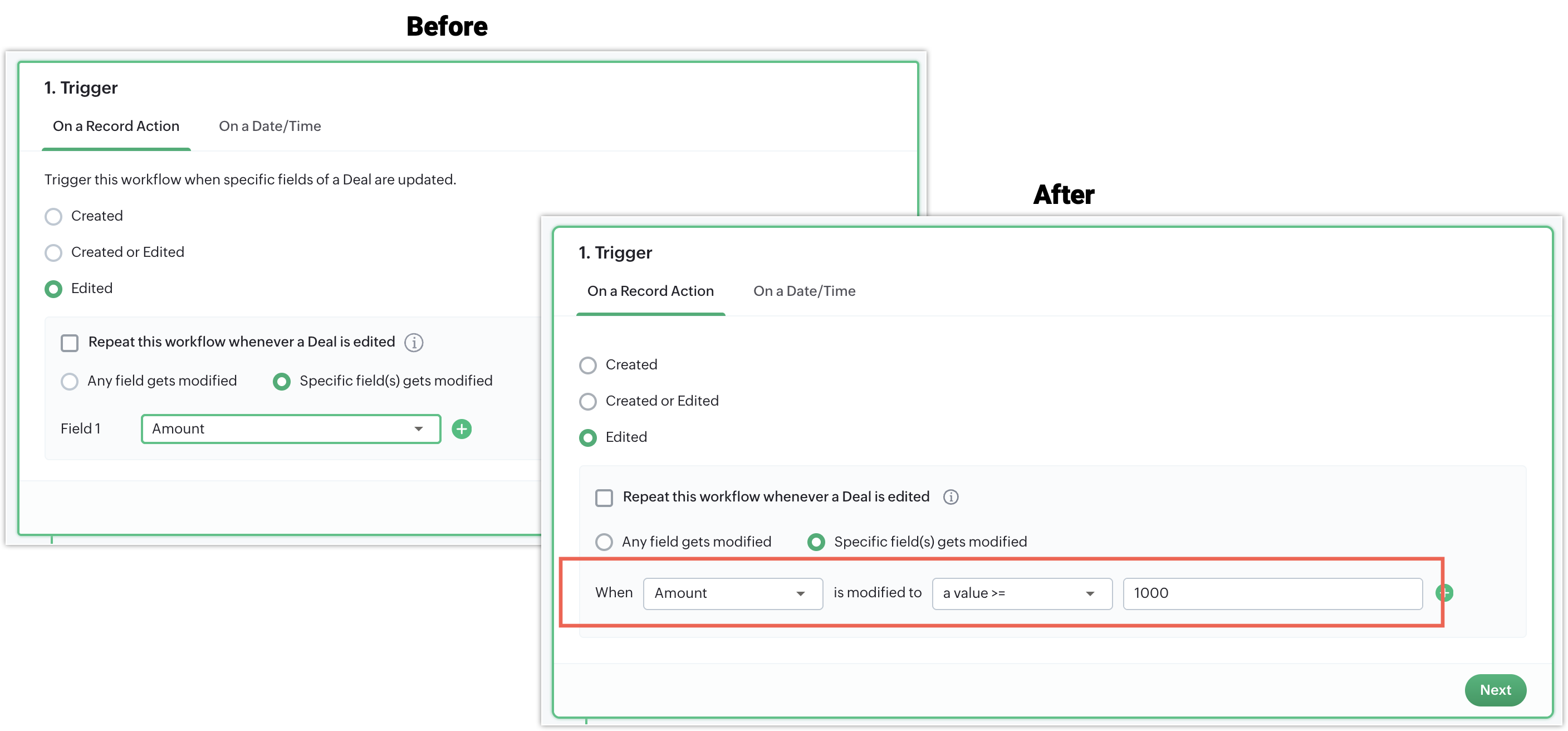Select Edited radio in right panel

pos(588,437)
